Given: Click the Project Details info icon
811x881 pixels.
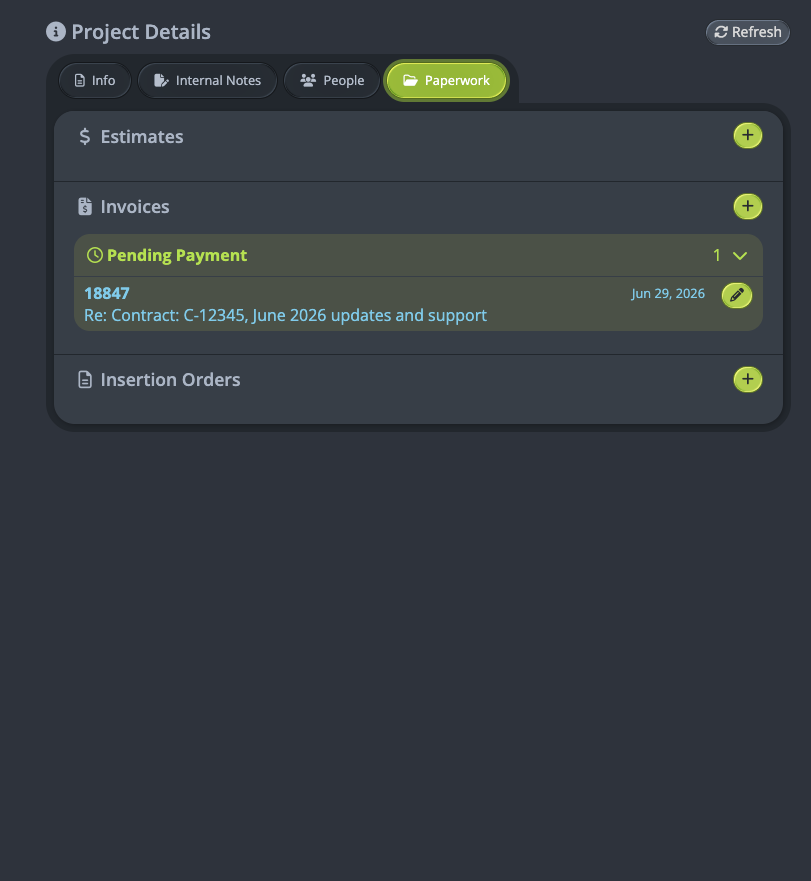Looking at the screenshot, I should point(56,31).
